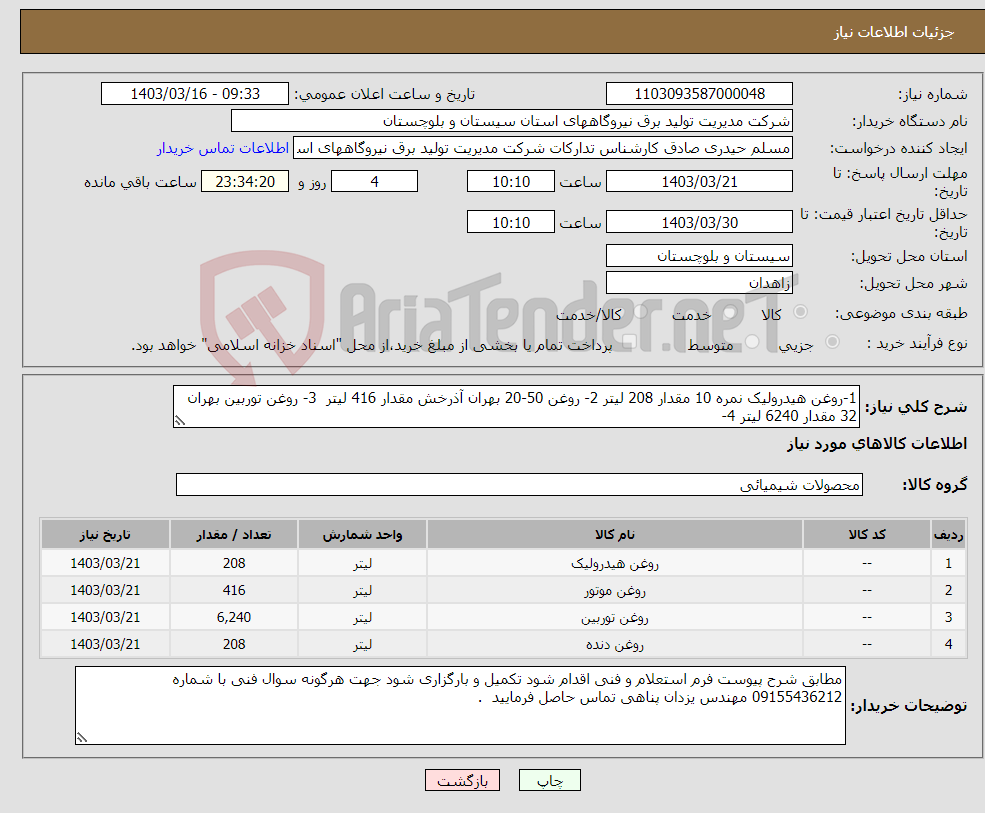Screen dimensions: 985x813
Task: Click the request creator name field
Action: point(543,148)
